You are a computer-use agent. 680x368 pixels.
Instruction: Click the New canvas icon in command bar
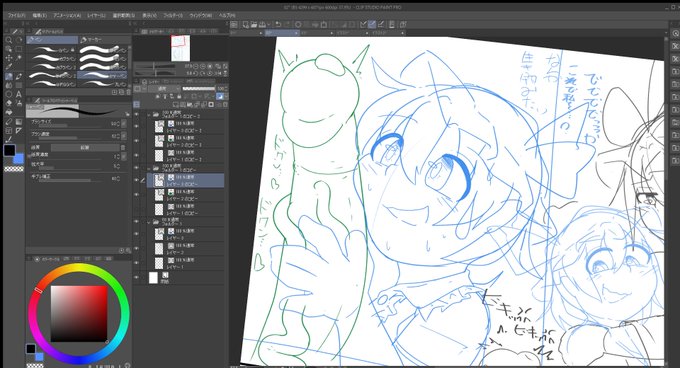coord(245,24)
